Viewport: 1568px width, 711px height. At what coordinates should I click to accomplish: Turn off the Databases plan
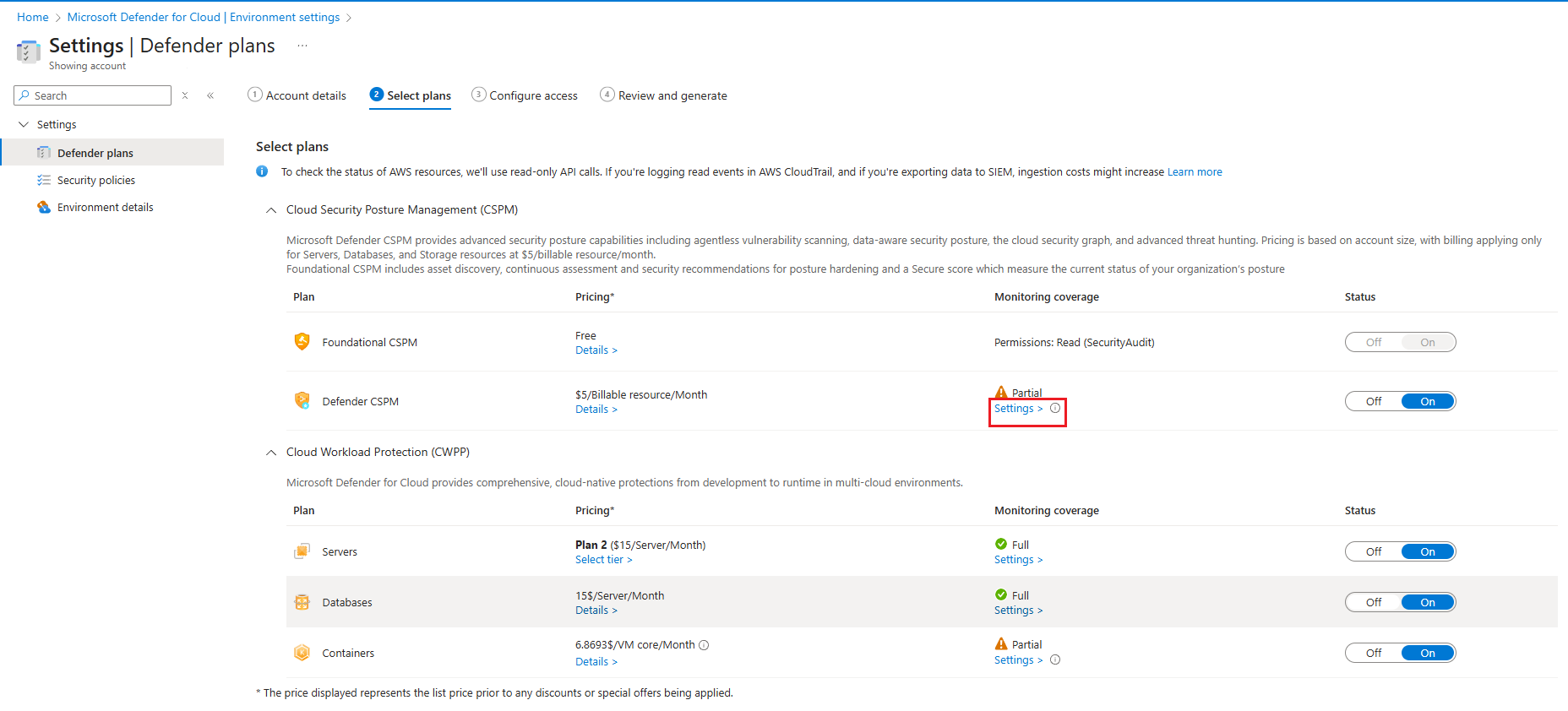1374,602
